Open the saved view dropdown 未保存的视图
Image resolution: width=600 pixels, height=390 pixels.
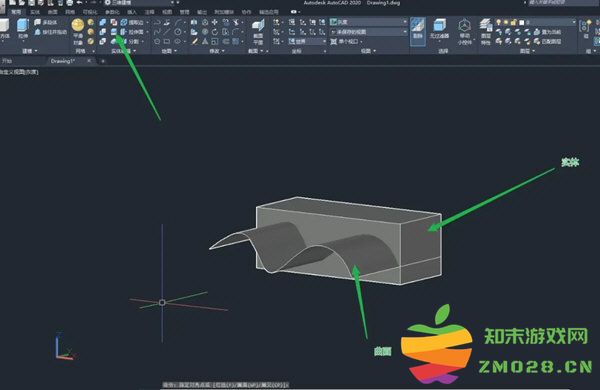pos(368,32)
